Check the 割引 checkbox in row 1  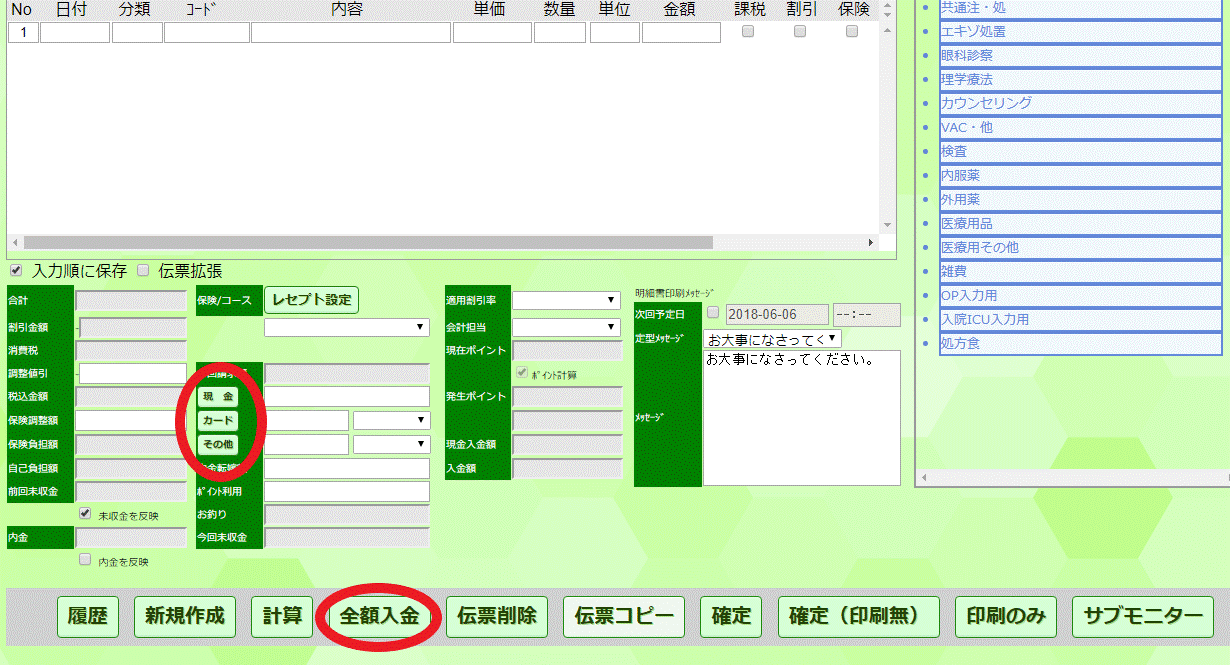click(800, 32)
